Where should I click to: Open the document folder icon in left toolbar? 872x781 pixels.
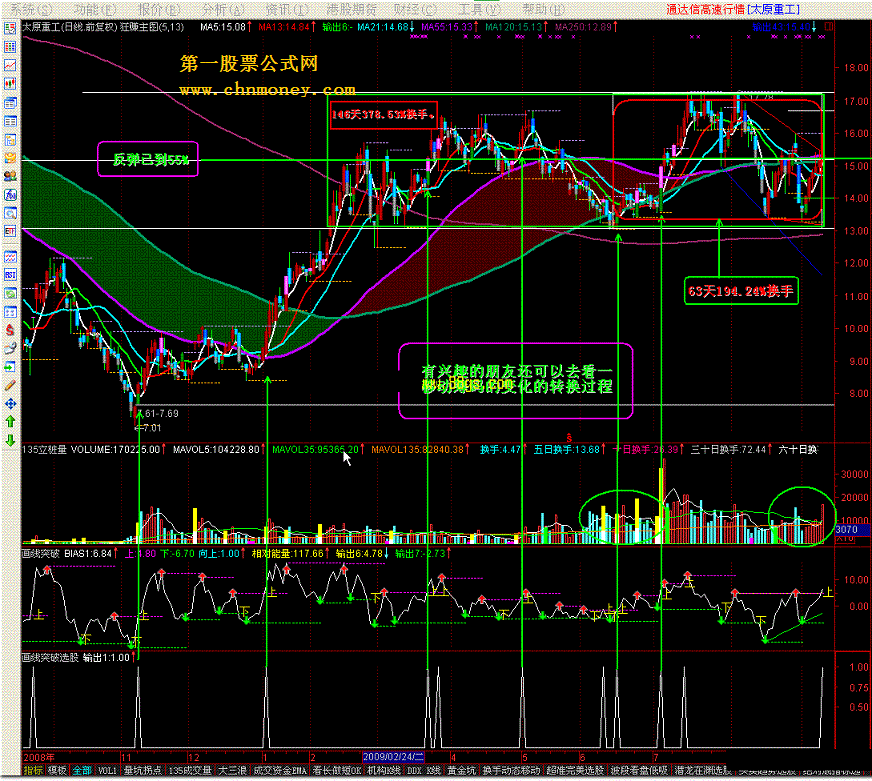[x=10, y=140]
